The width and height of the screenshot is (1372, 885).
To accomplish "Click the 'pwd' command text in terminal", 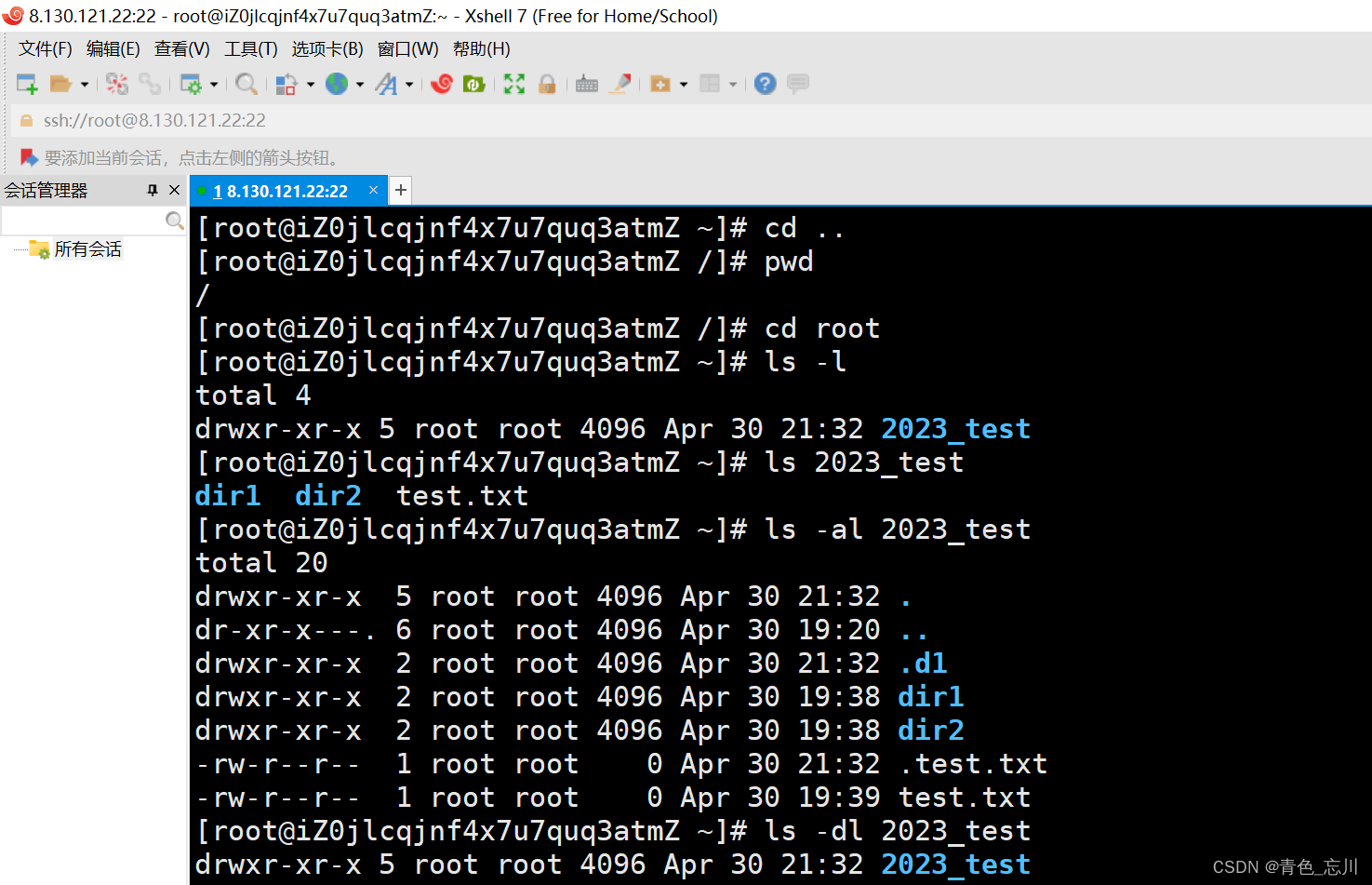I will pos(789,261).
